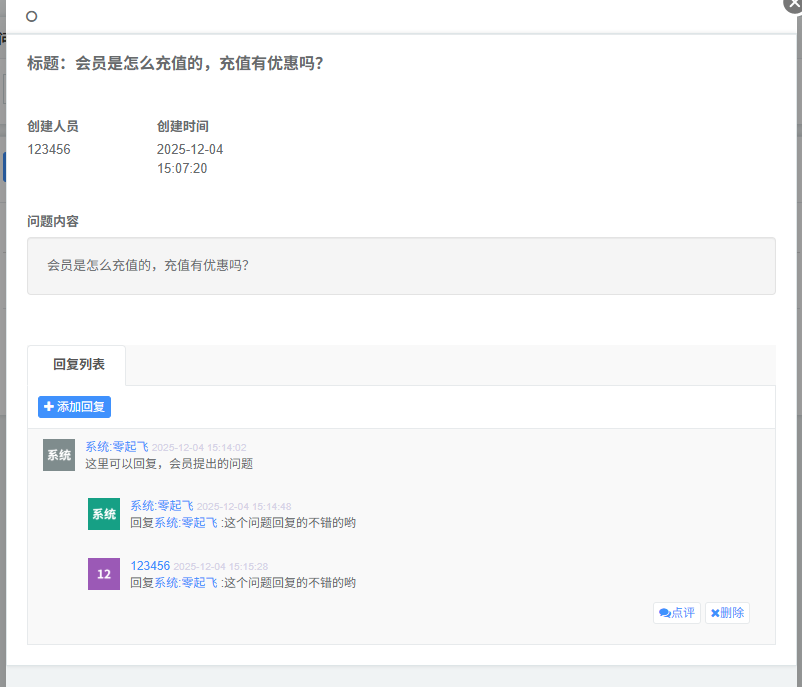Open the 123456 user link in third reply
Screen dimensions: 802x687
(x=150, y=565)
